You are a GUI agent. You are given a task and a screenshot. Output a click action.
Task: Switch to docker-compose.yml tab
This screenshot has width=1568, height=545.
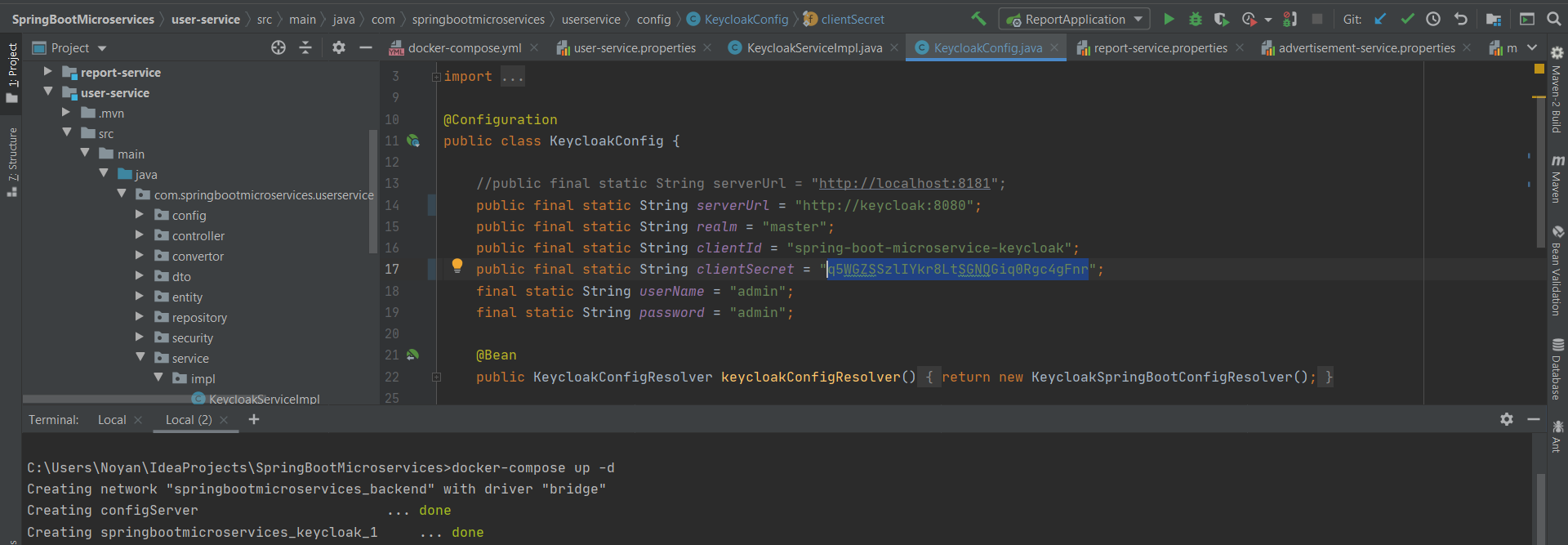[465, 48]
